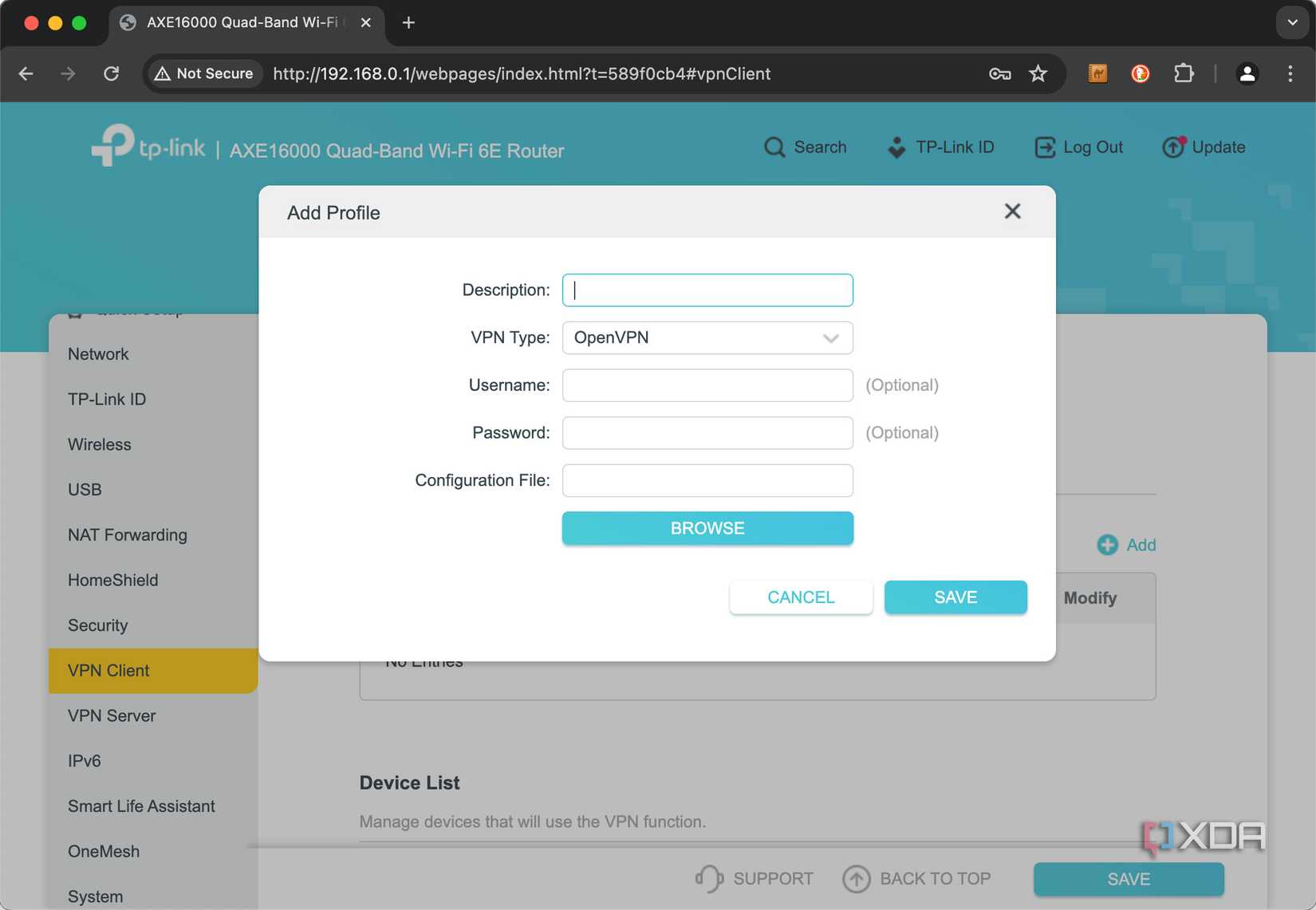The height and width of the screenshot is (910, 1316).
Task: Jump up with Back To Top icon
Action: (855, 878)
